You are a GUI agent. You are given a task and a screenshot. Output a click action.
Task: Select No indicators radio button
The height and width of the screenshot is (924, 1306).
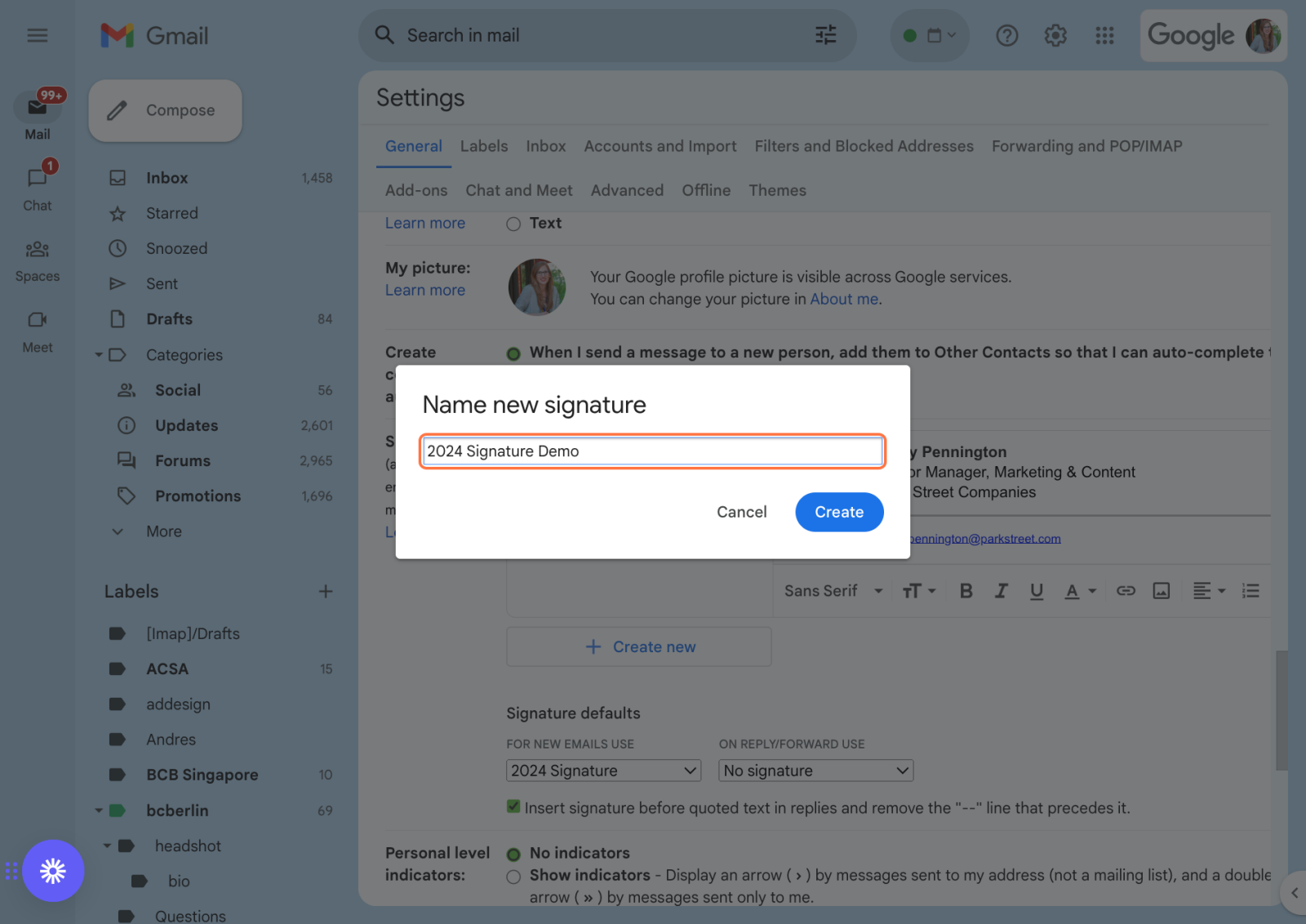click(x=513, y=855)
